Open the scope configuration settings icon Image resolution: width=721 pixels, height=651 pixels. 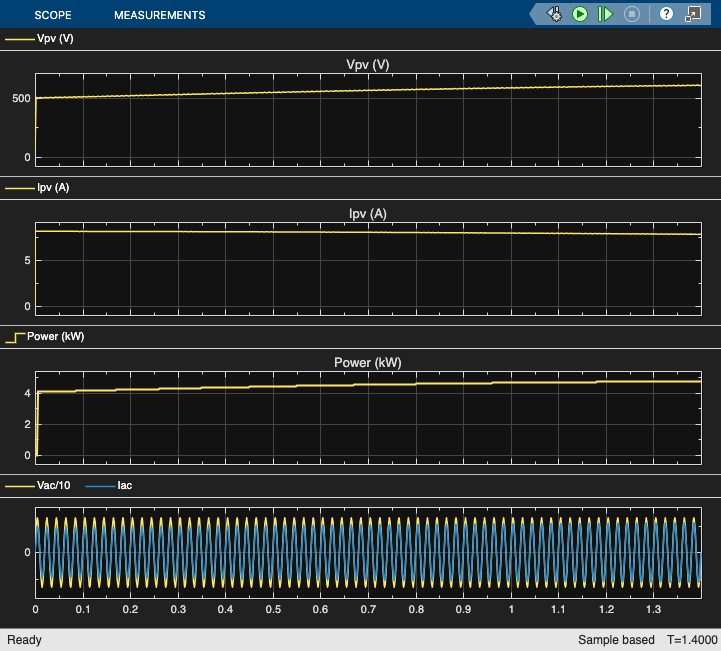(x=554, y=14)
